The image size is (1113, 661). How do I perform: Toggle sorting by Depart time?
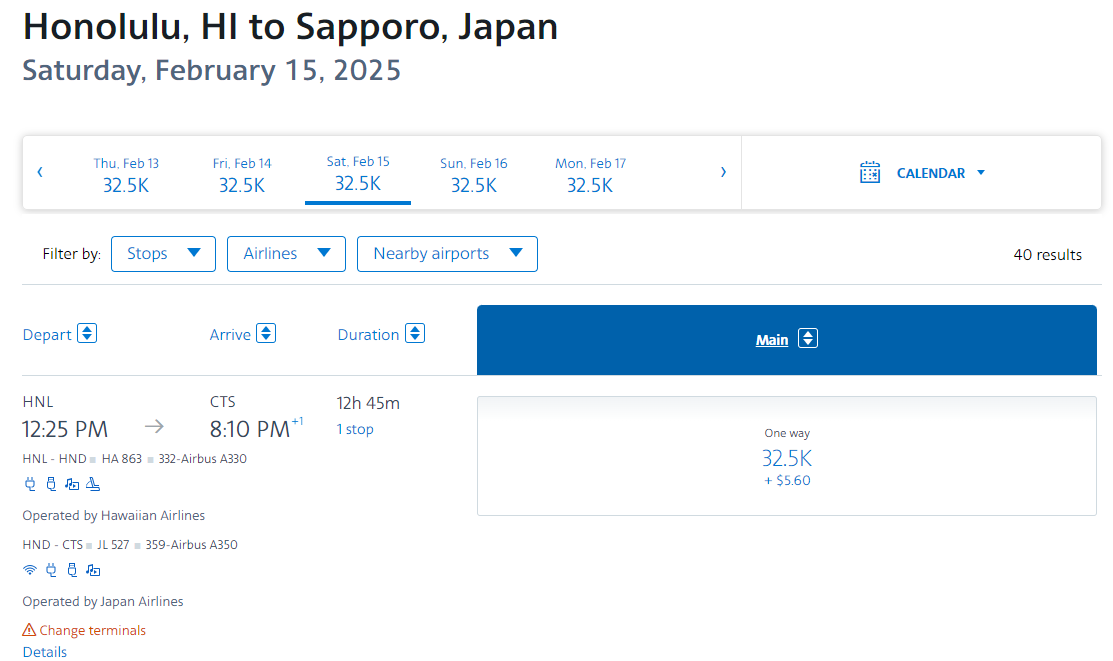click(88, 333)
